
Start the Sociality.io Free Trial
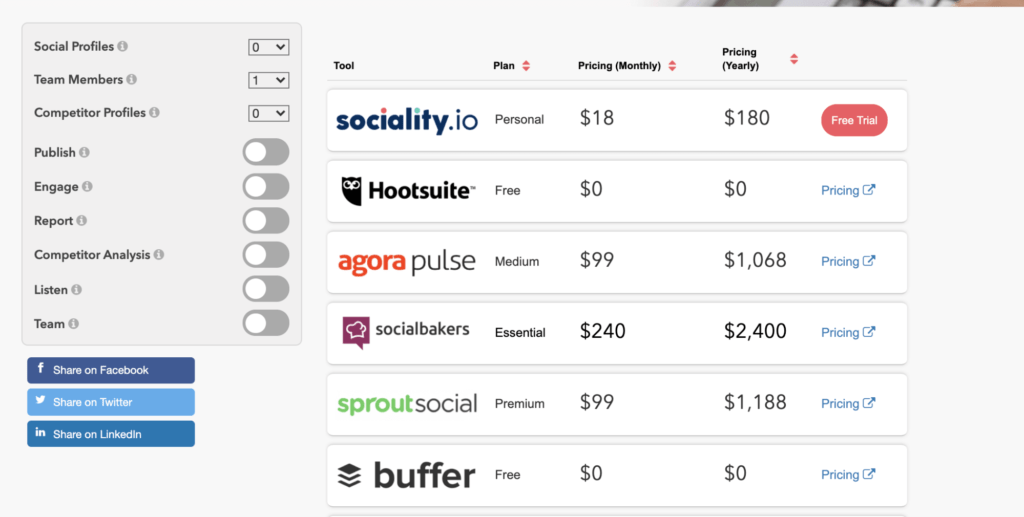tap(854, 120)
